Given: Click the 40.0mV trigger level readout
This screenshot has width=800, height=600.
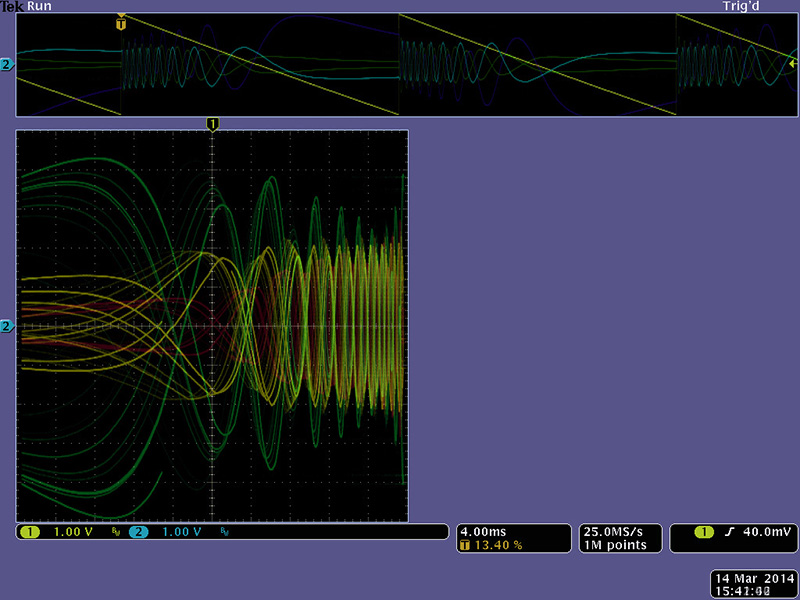Looking at the screenshot, I should [765, 532].
